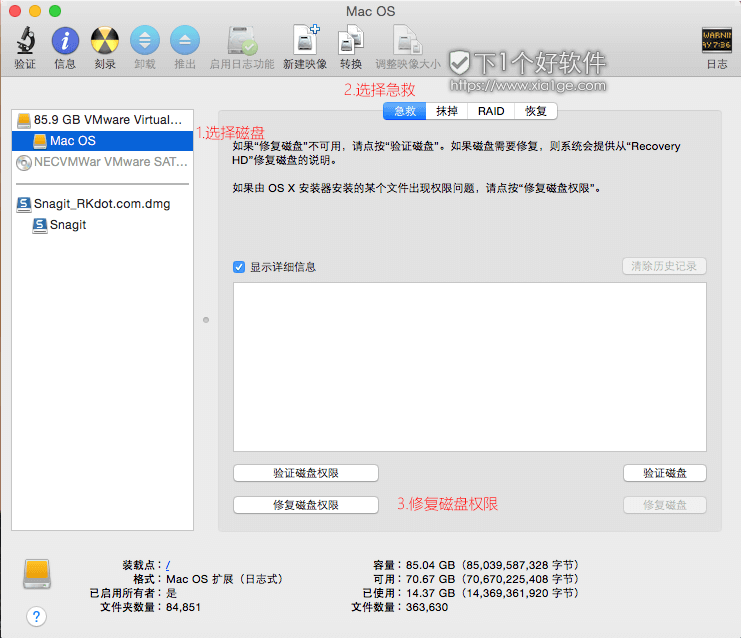The height and width of the screenshot is (638, 741).
Task: Click the New Image toolbar icon
Action: click(x=305, y=41)
